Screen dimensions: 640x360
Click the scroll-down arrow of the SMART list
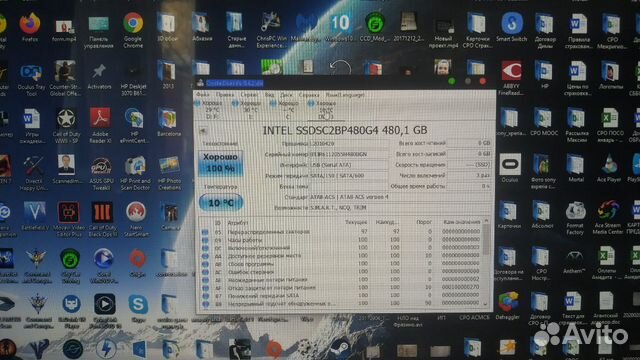486,304
